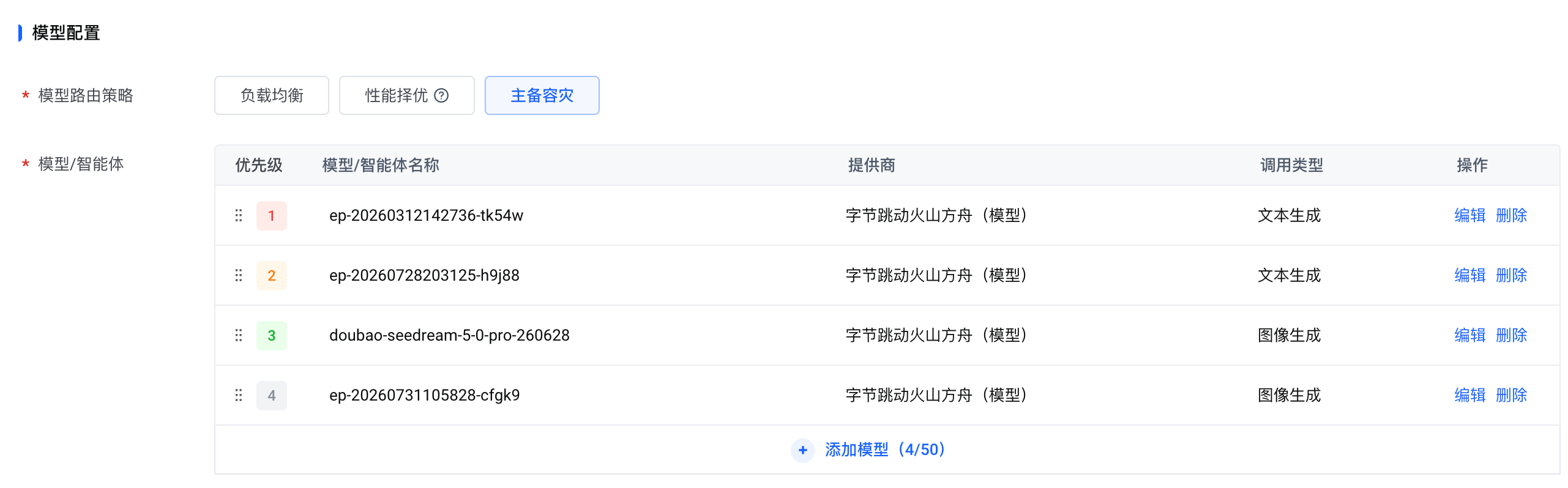Click drag handle icon for priority 3 row
Image resolution: width=1568 pixels, height=488 pixels.
[239, 335]
